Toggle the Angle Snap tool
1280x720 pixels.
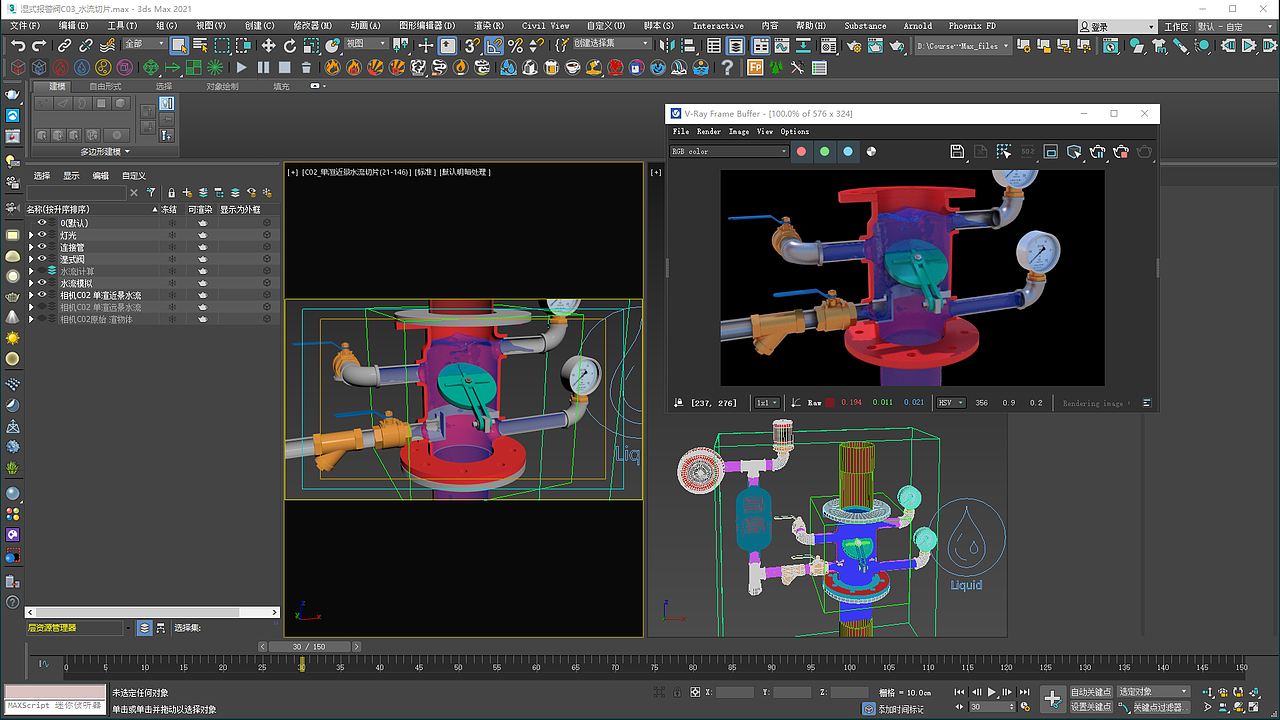(x=494, y=45)
